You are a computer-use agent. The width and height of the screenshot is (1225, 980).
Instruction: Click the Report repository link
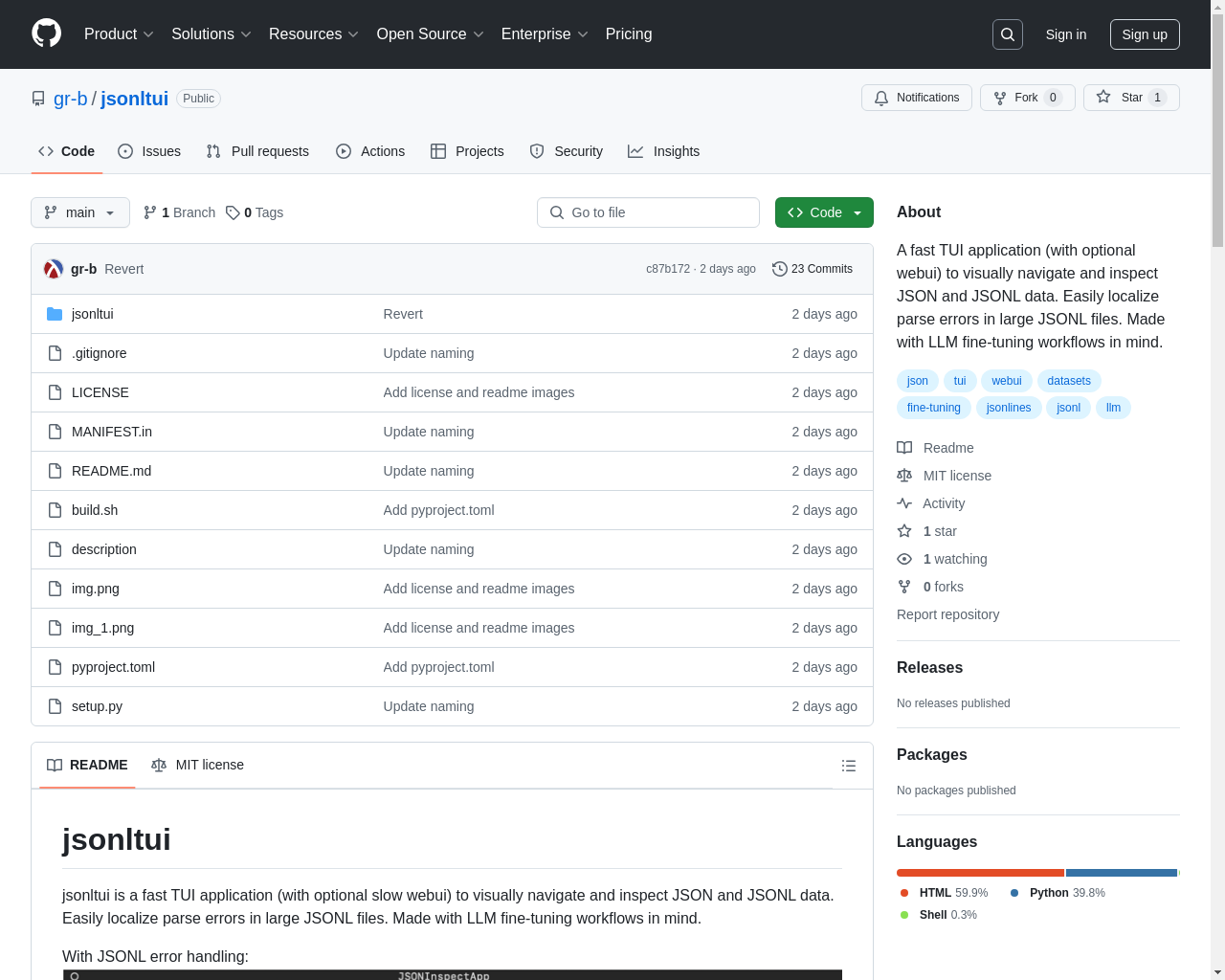pyautogui.click(x=947, y=614)
